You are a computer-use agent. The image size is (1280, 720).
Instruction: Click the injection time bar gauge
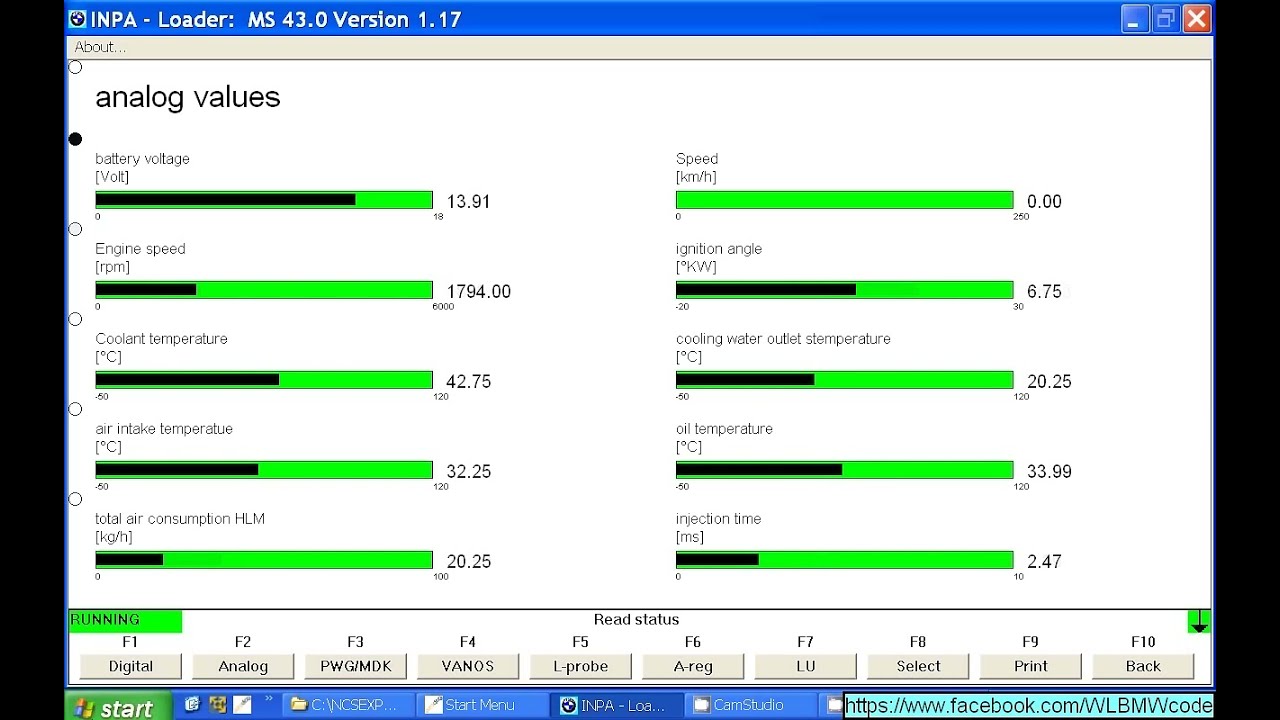(x=844, y=560)
